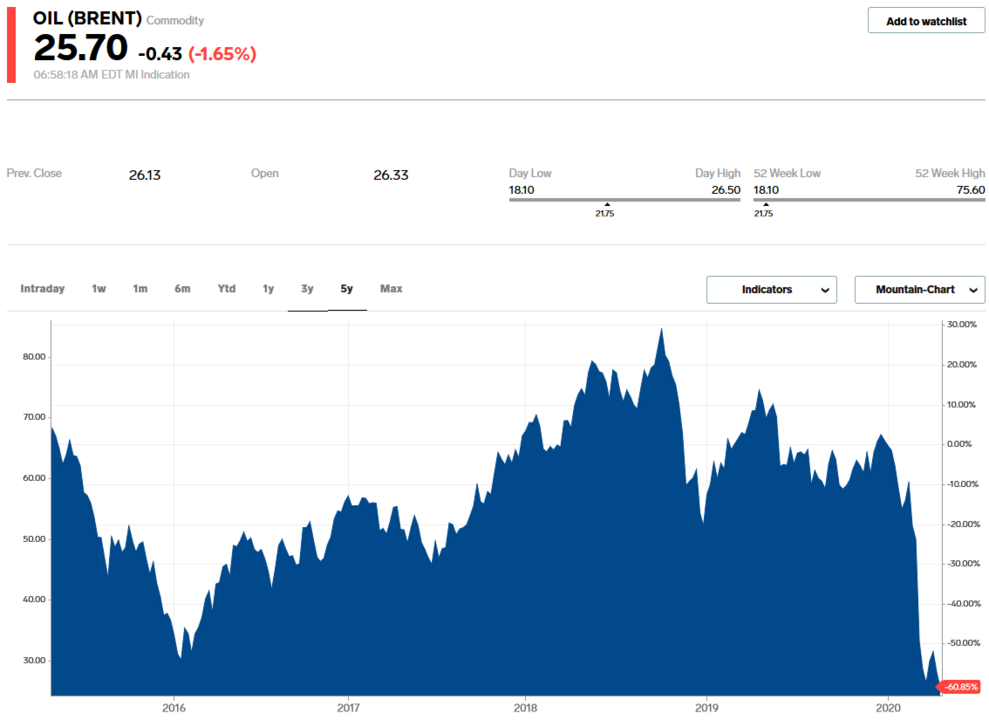Click the 52 Week Low label
The height and width of the screenshot is (720, 989).
click(x=787, y=173)
